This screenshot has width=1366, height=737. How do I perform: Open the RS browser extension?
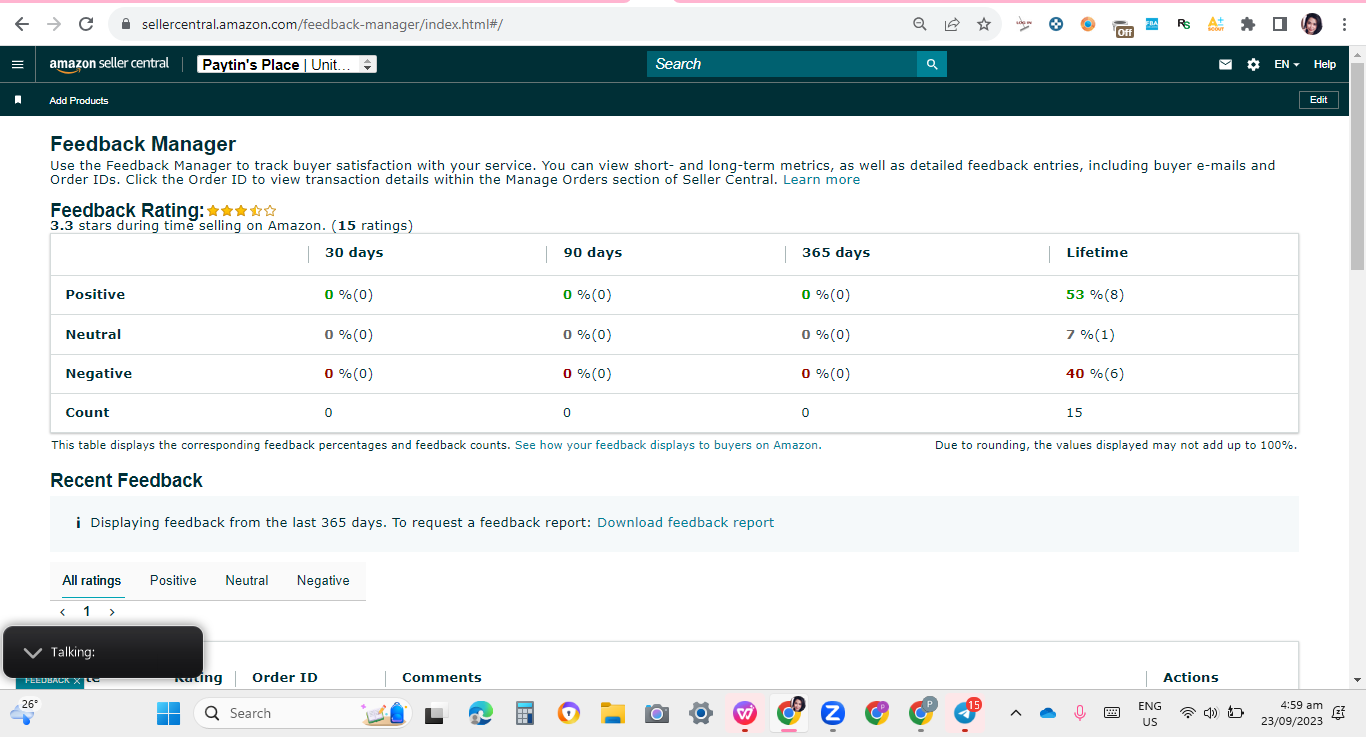(x=1184, y=24)
